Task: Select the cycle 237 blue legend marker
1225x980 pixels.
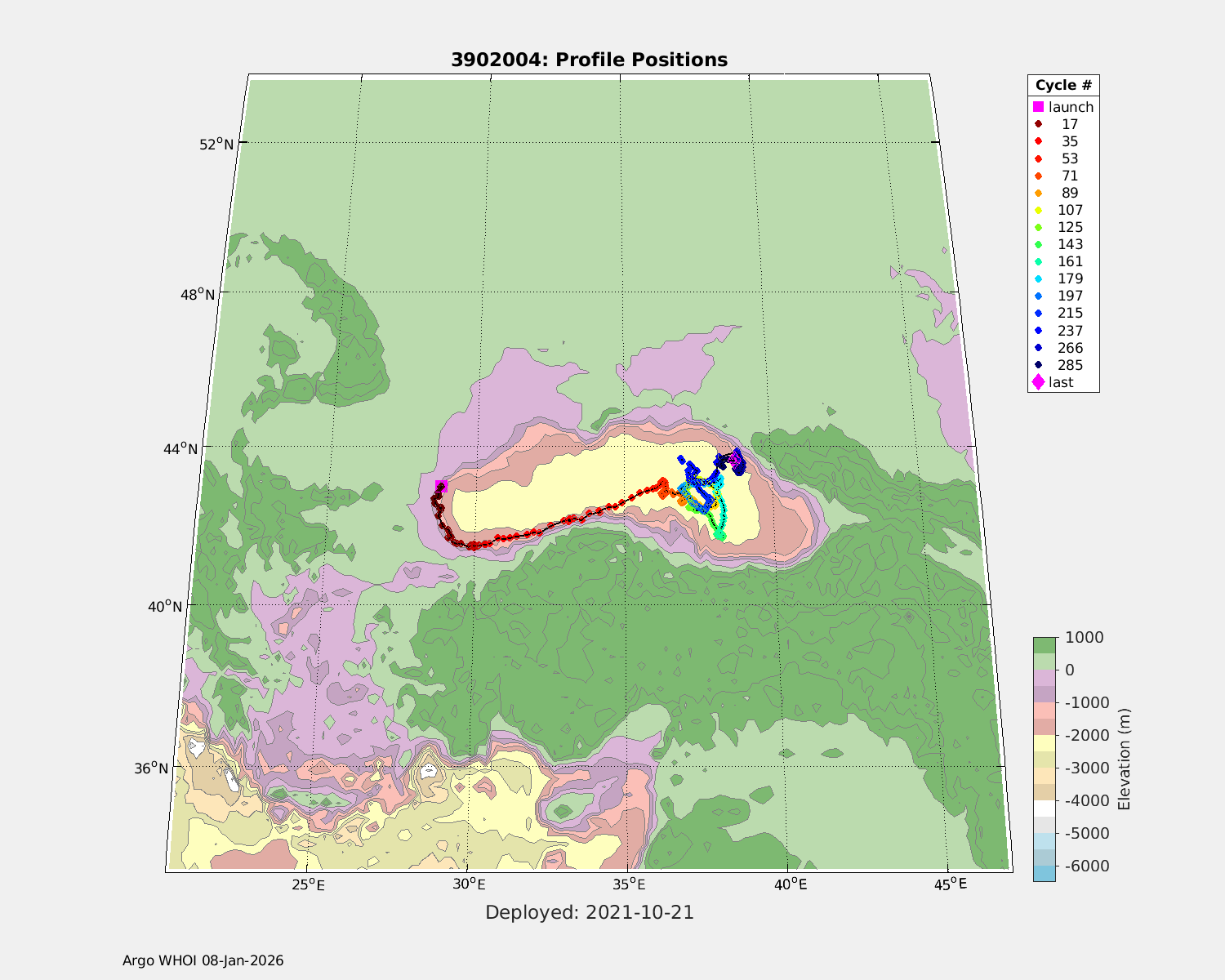Action: point(1038,331)
